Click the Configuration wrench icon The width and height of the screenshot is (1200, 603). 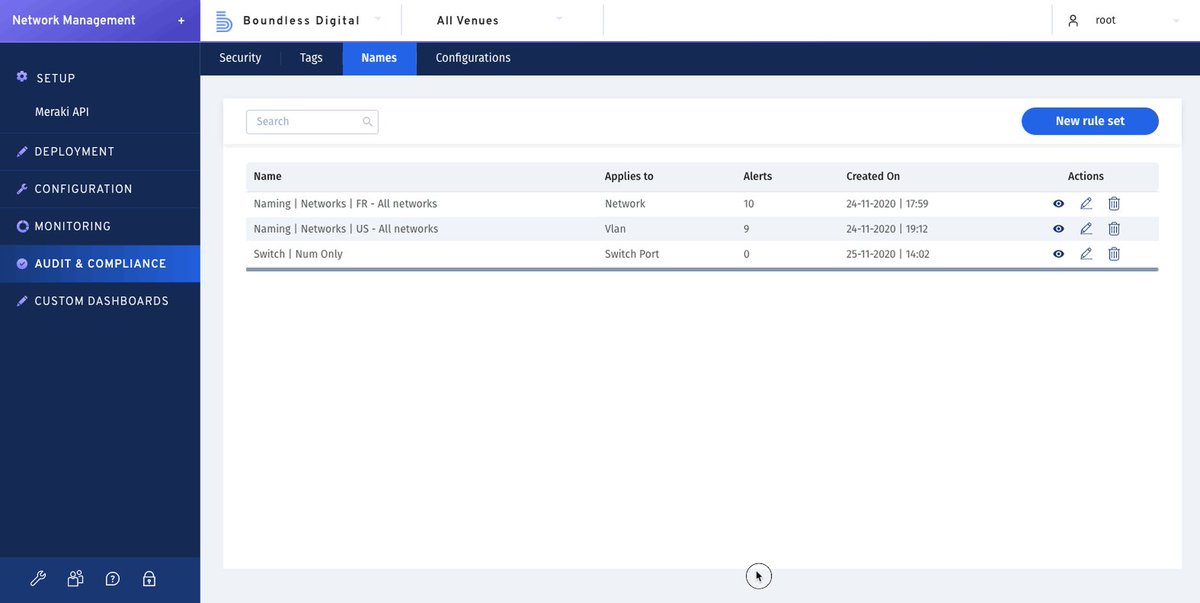pos(22,188)
